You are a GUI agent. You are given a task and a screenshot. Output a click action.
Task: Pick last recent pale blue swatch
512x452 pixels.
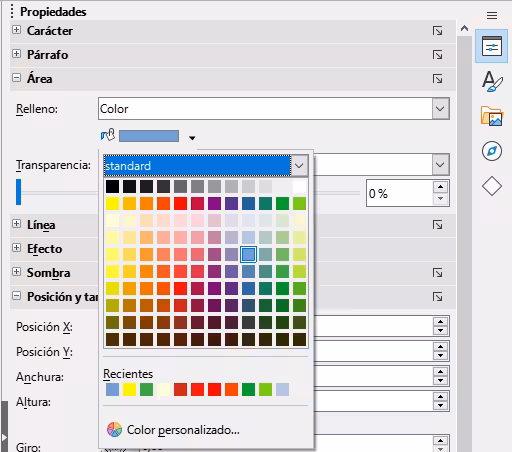click(x=282, y=389)
